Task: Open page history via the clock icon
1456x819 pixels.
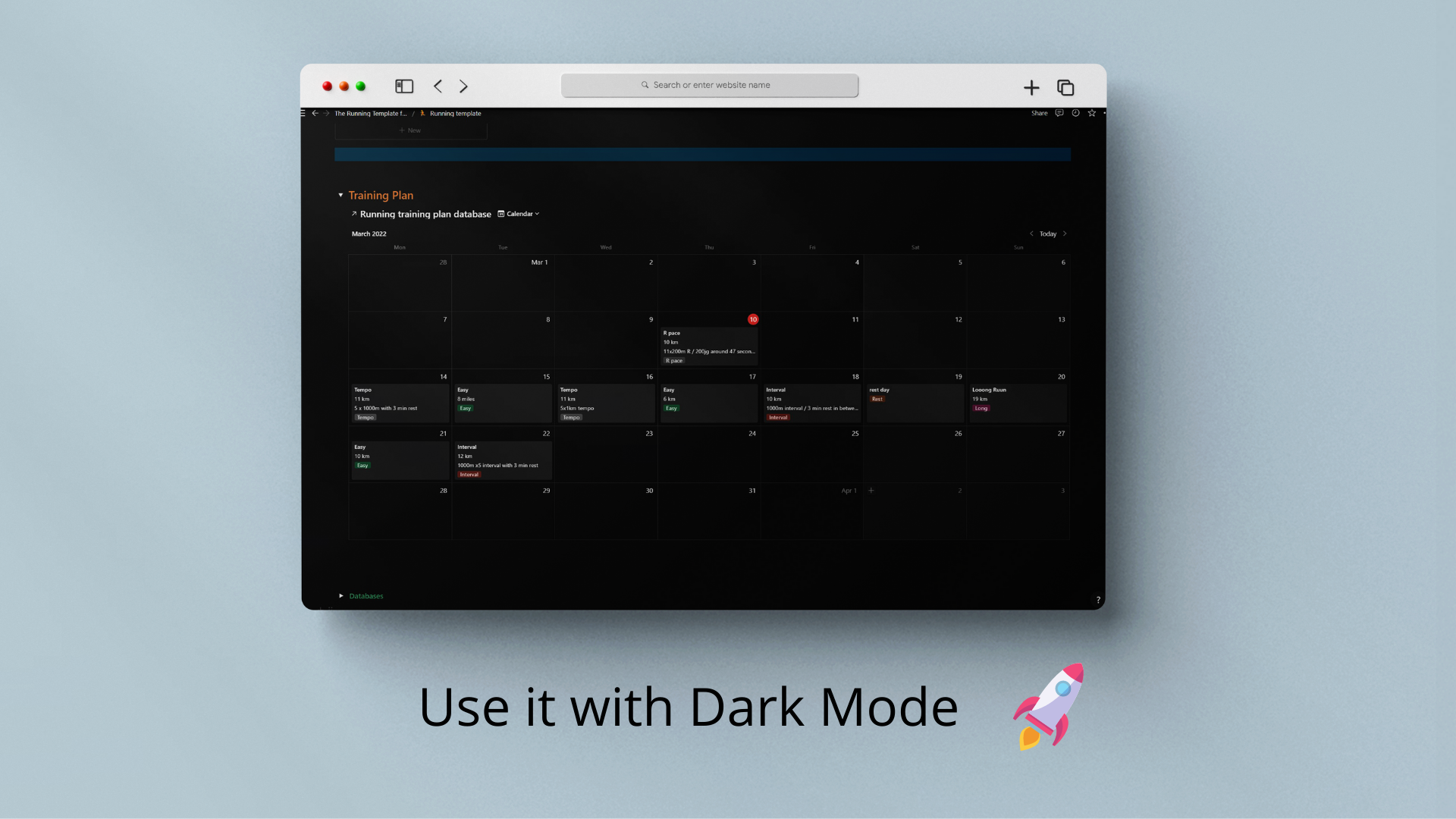Action: (x=1075, y=113)
